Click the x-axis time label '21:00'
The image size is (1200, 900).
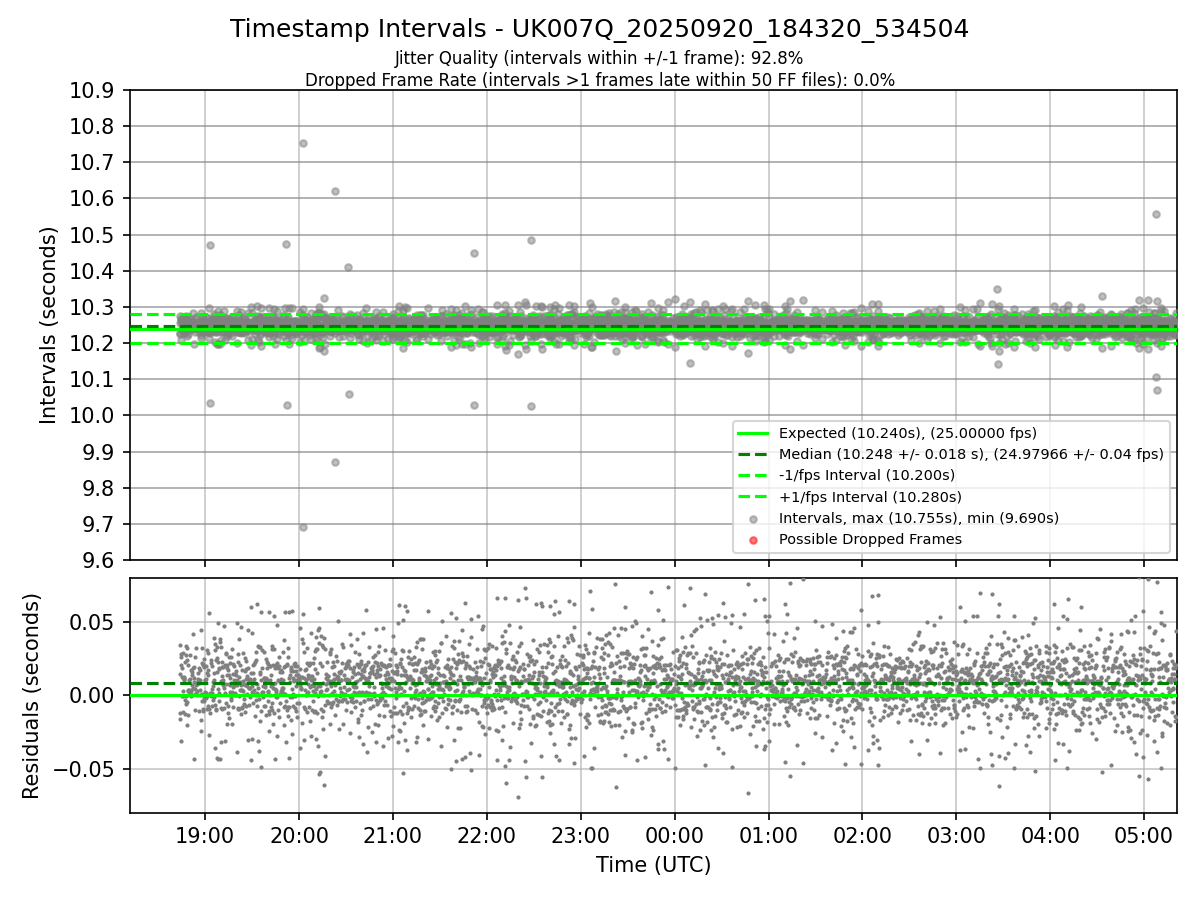[x=393, y=834]
